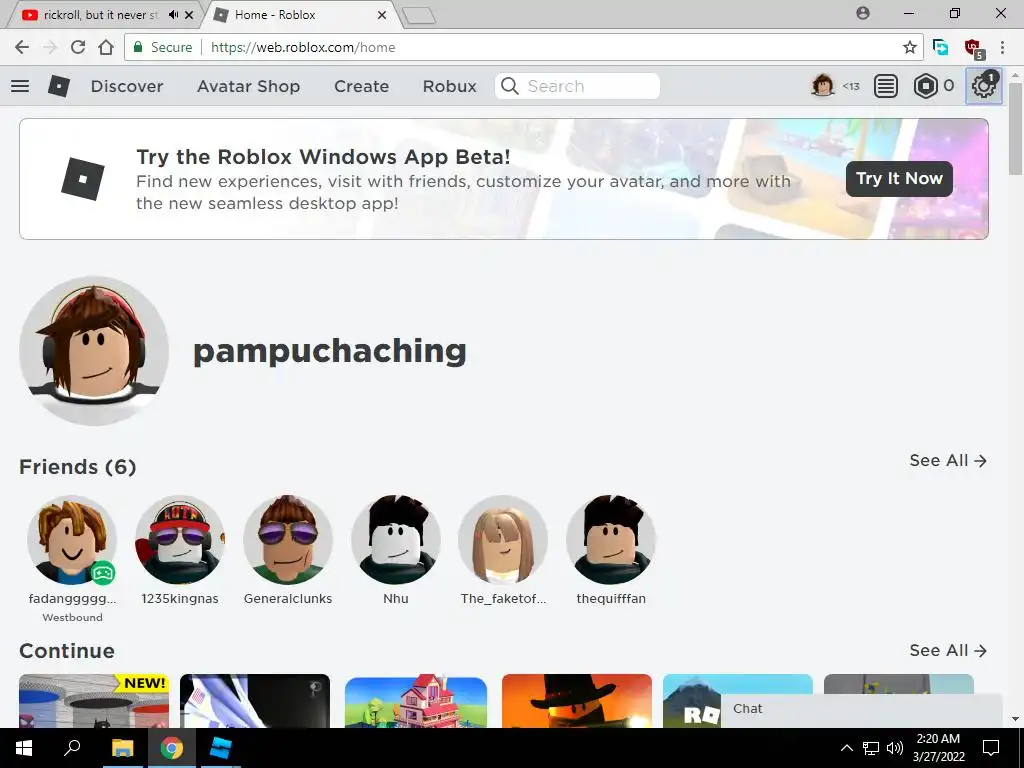Open the Create page
The width and height of the screenshot is (1024, 768).
click(x=361, y=86)
